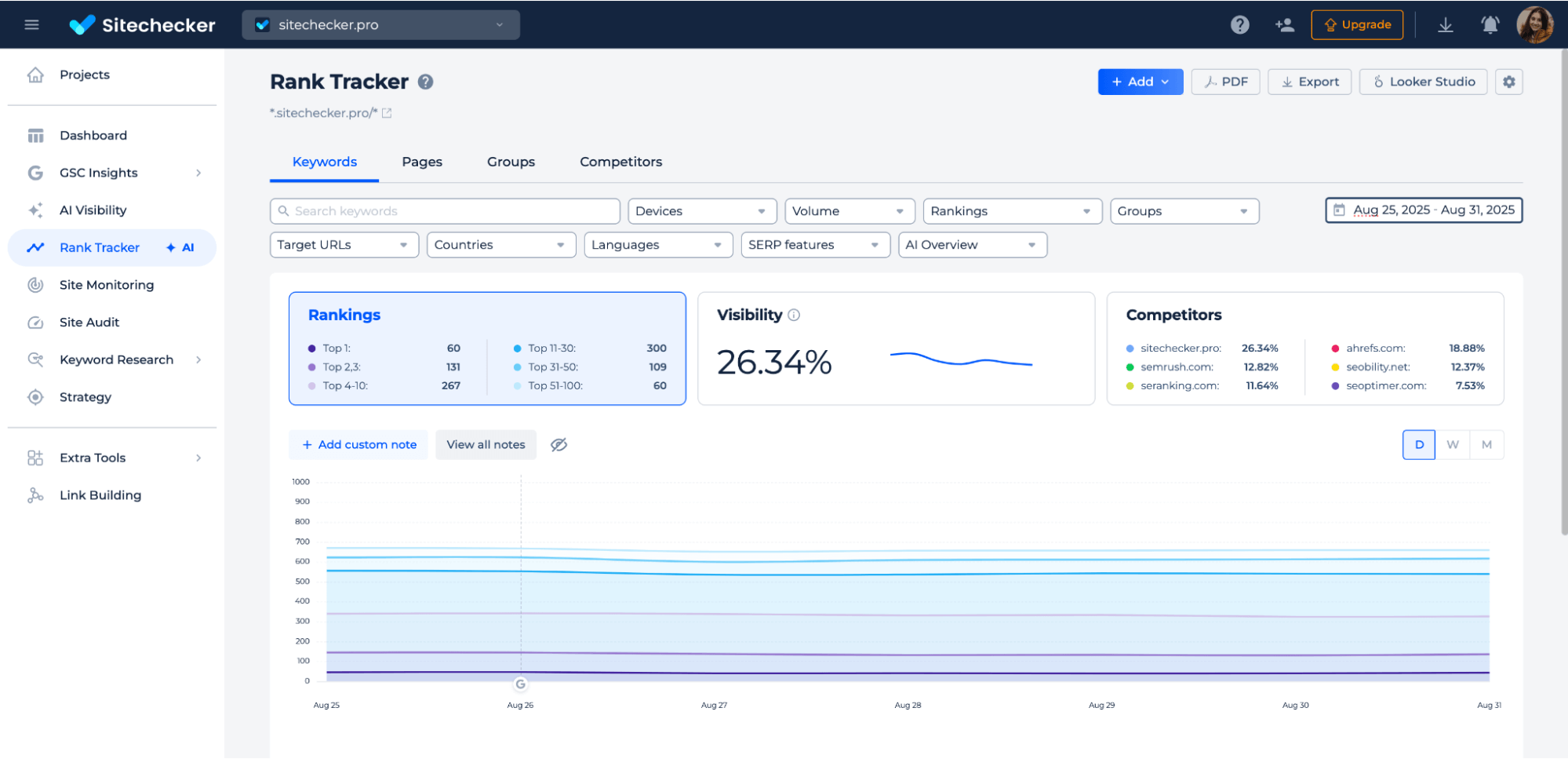Click the Search keywords input field

[445, 211]
